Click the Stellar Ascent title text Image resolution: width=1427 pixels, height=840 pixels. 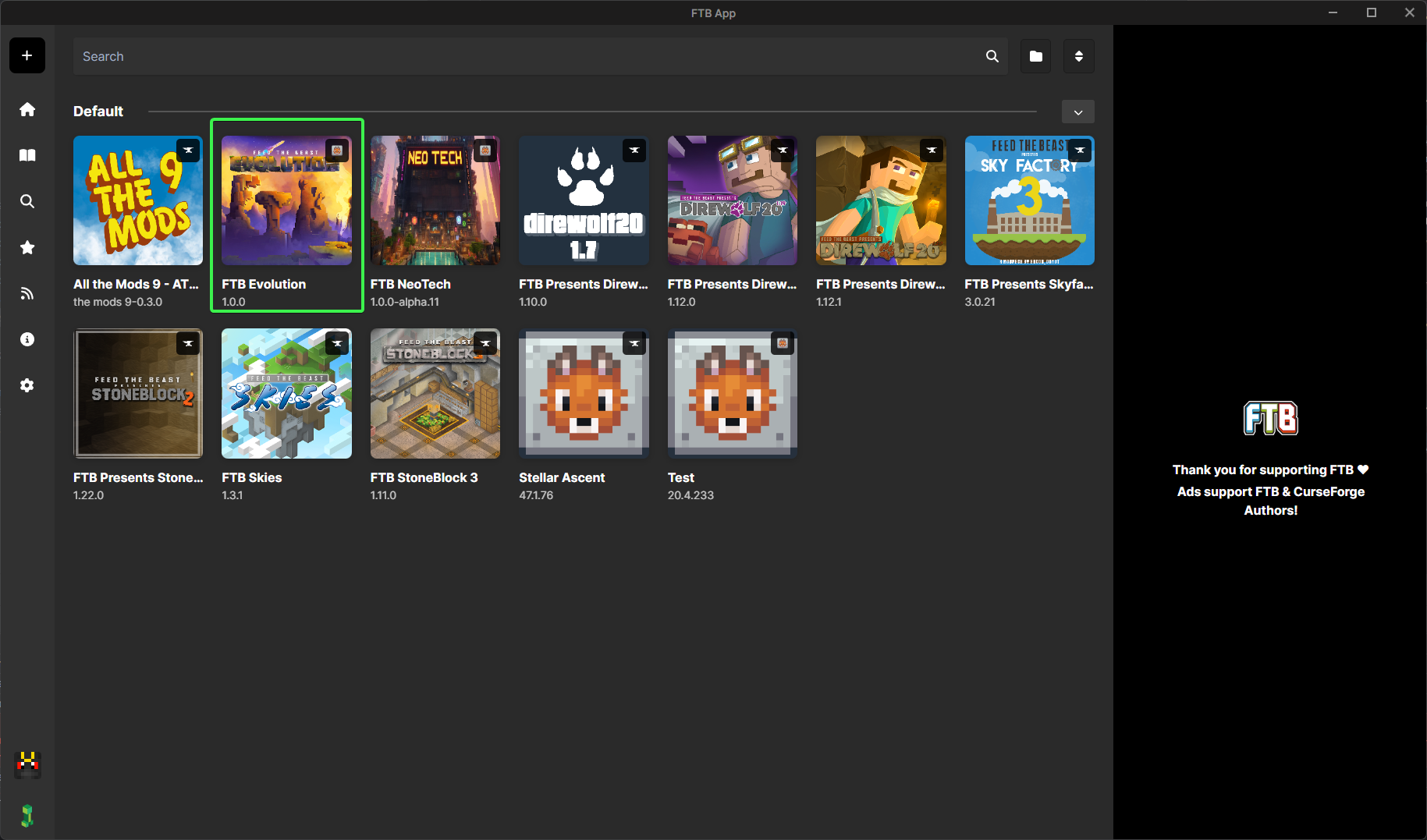coord(562,477)
